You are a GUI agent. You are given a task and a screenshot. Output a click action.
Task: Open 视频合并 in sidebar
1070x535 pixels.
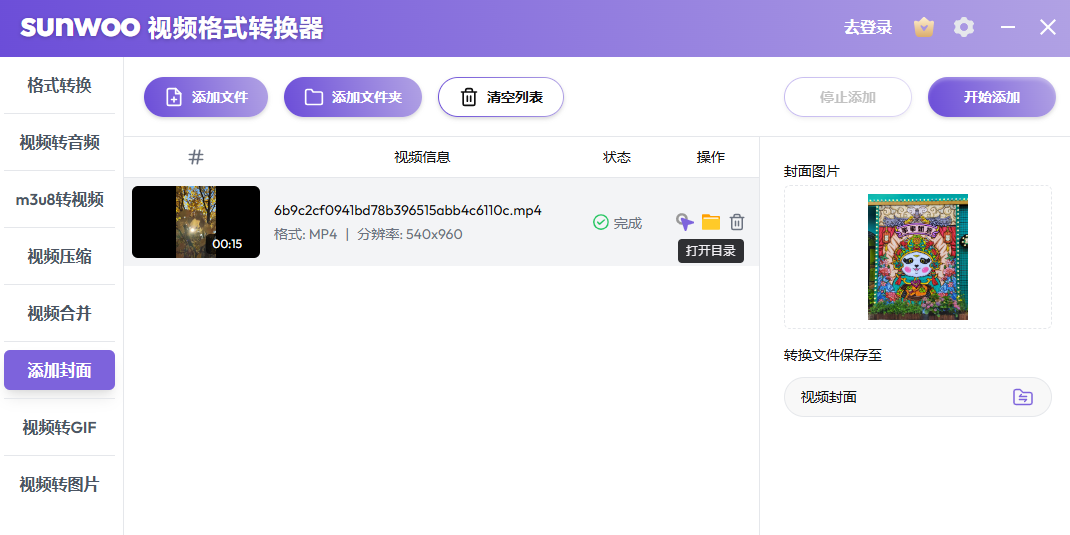click(x=59, y=313)
